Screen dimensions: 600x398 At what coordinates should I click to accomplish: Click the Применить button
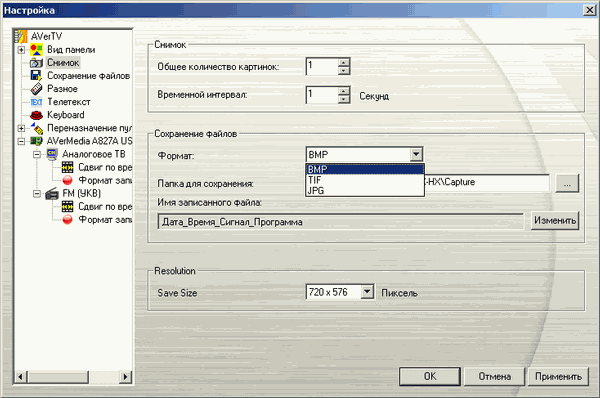[x=558, y=377]
